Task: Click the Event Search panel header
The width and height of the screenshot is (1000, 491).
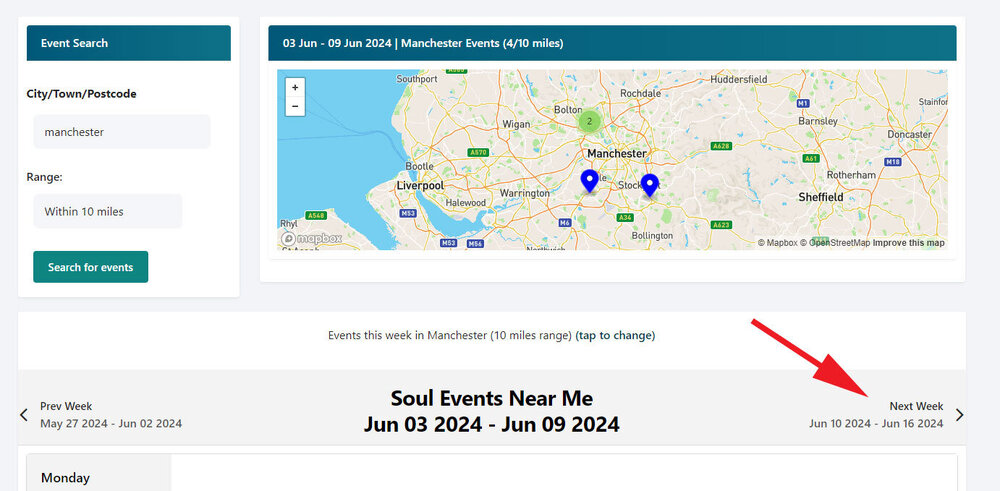Action: point(129,43)
